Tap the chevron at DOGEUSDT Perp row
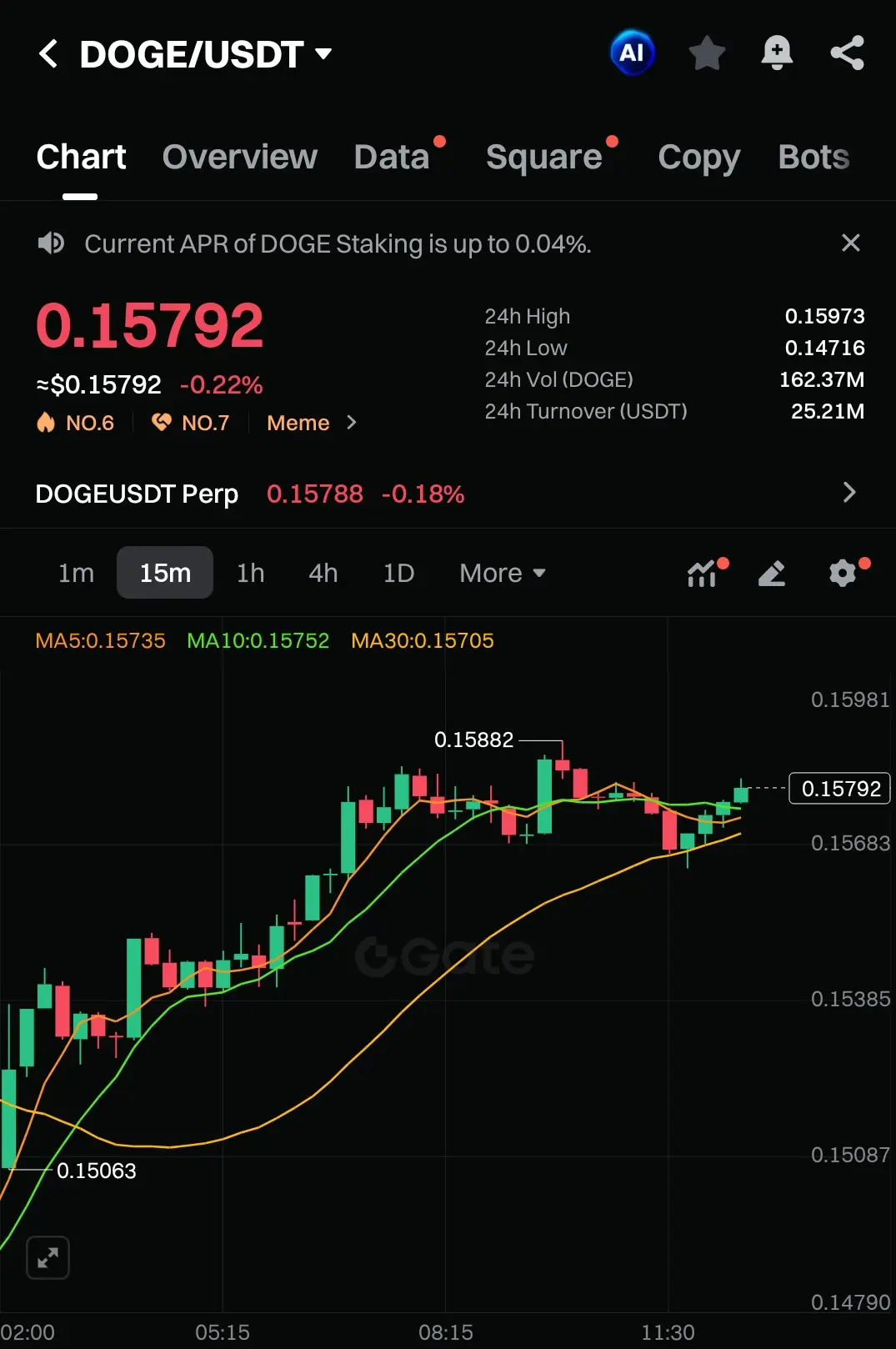The height and width of the screenshot is (1349, 896). (849, 492)
